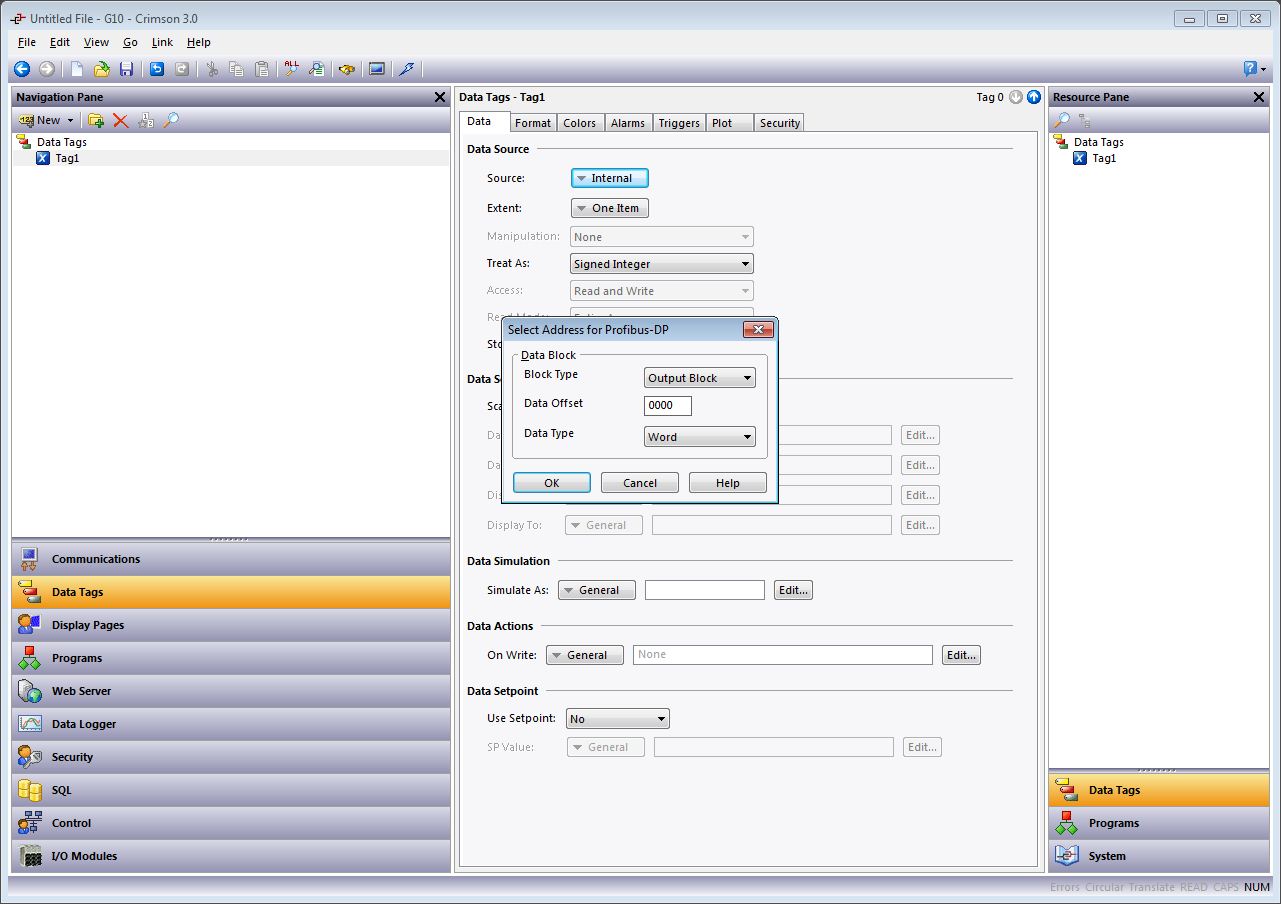Switch to the Colors tab
This screenshot has height=904, width=1281.
[580, 123]
